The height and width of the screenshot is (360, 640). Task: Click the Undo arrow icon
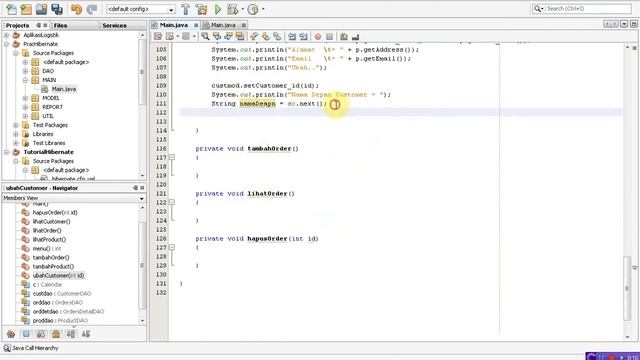(x=76, y=9)
